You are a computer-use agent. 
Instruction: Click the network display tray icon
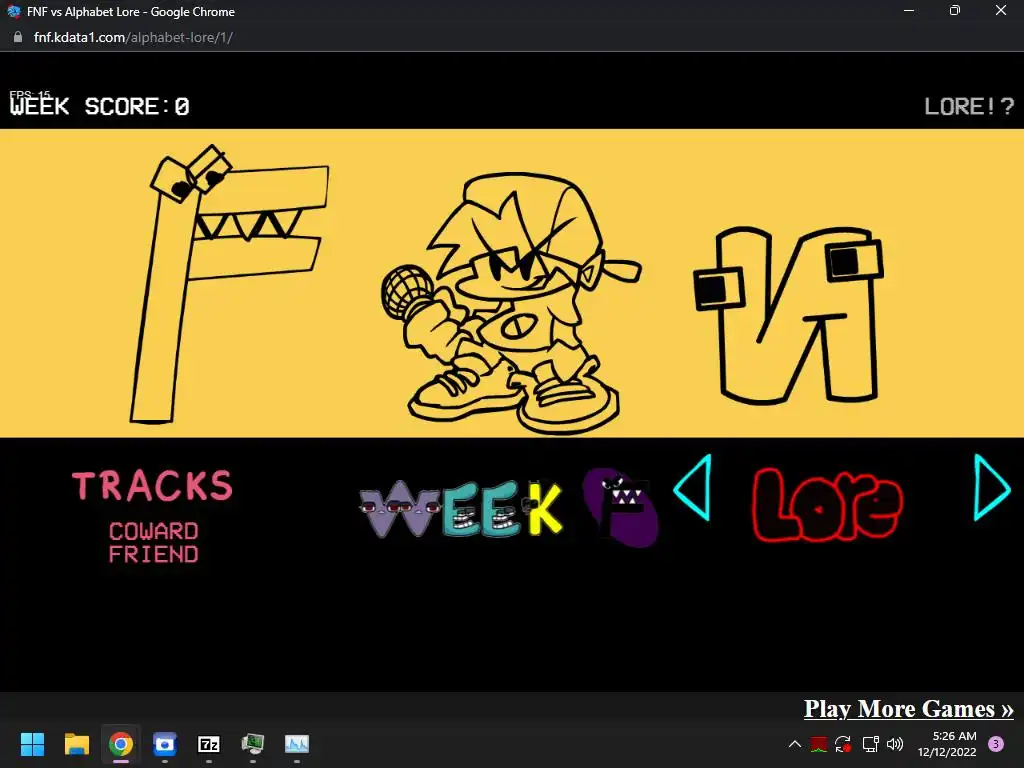pyautogui.click(x=871, y=744)
